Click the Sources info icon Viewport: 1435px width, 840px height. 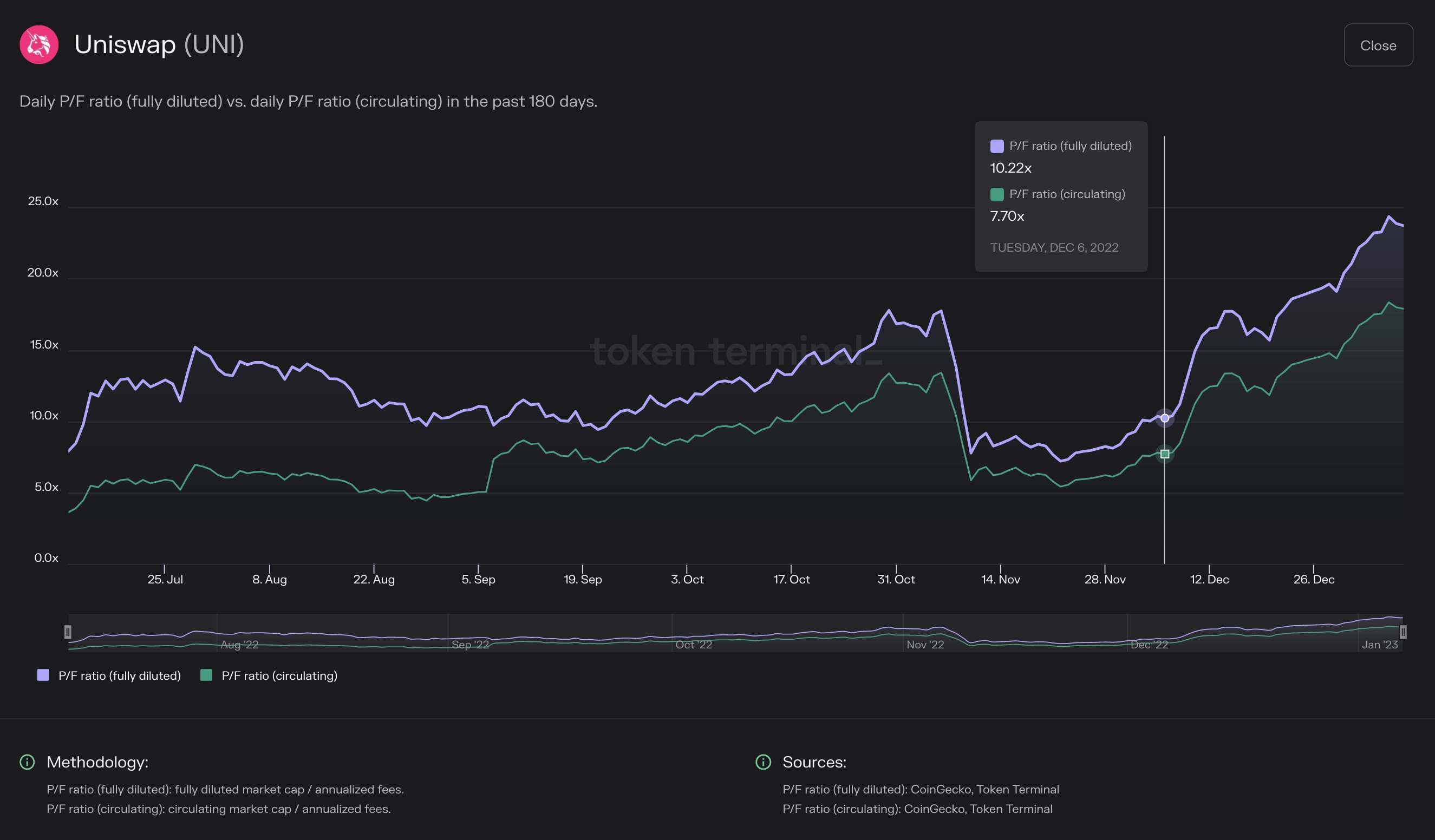coord(763,762)
